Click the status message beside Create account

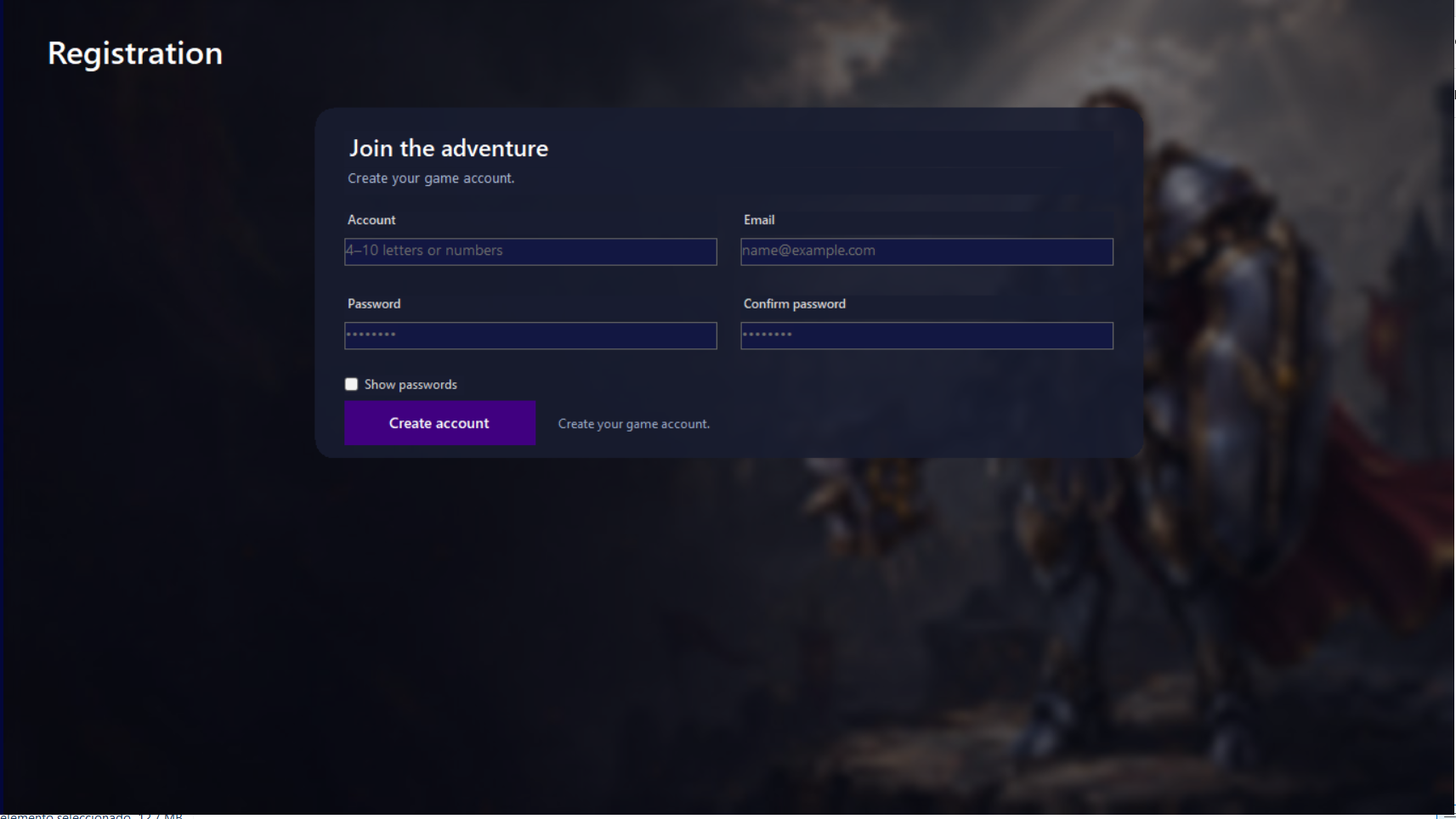tap(634, 424)
